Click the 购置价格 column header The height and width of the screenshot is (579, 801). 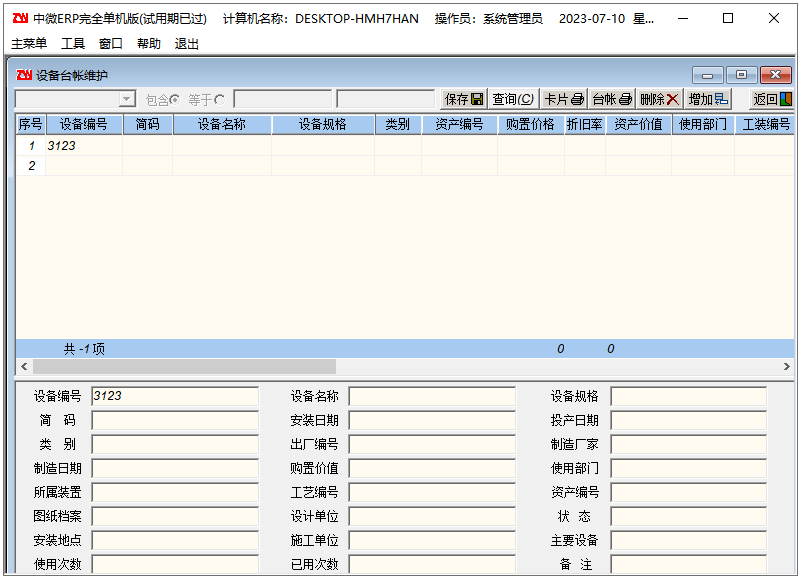[x=530, y=124]
